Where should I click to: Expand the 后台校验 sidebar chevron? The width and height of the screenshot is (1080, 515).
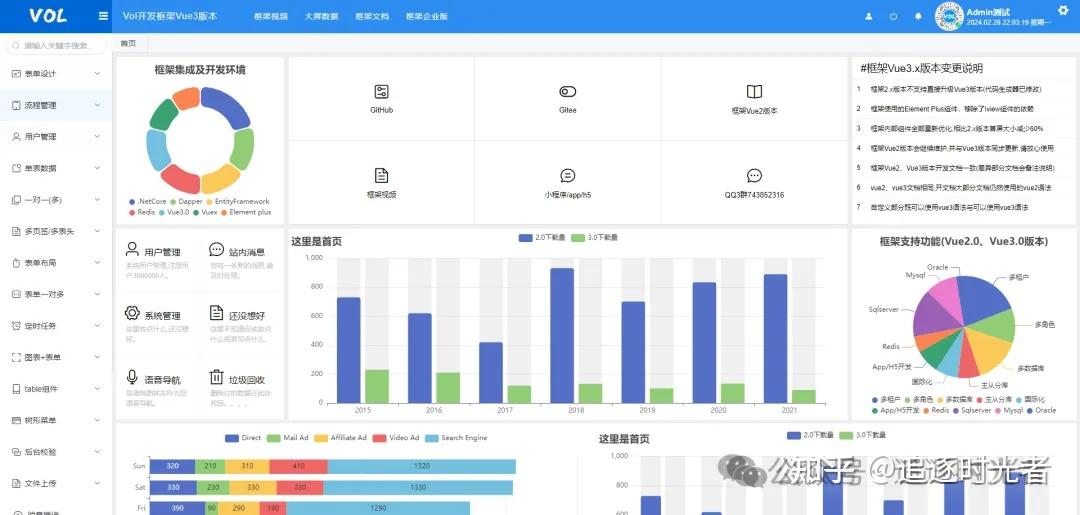click(x=97, y=452)
